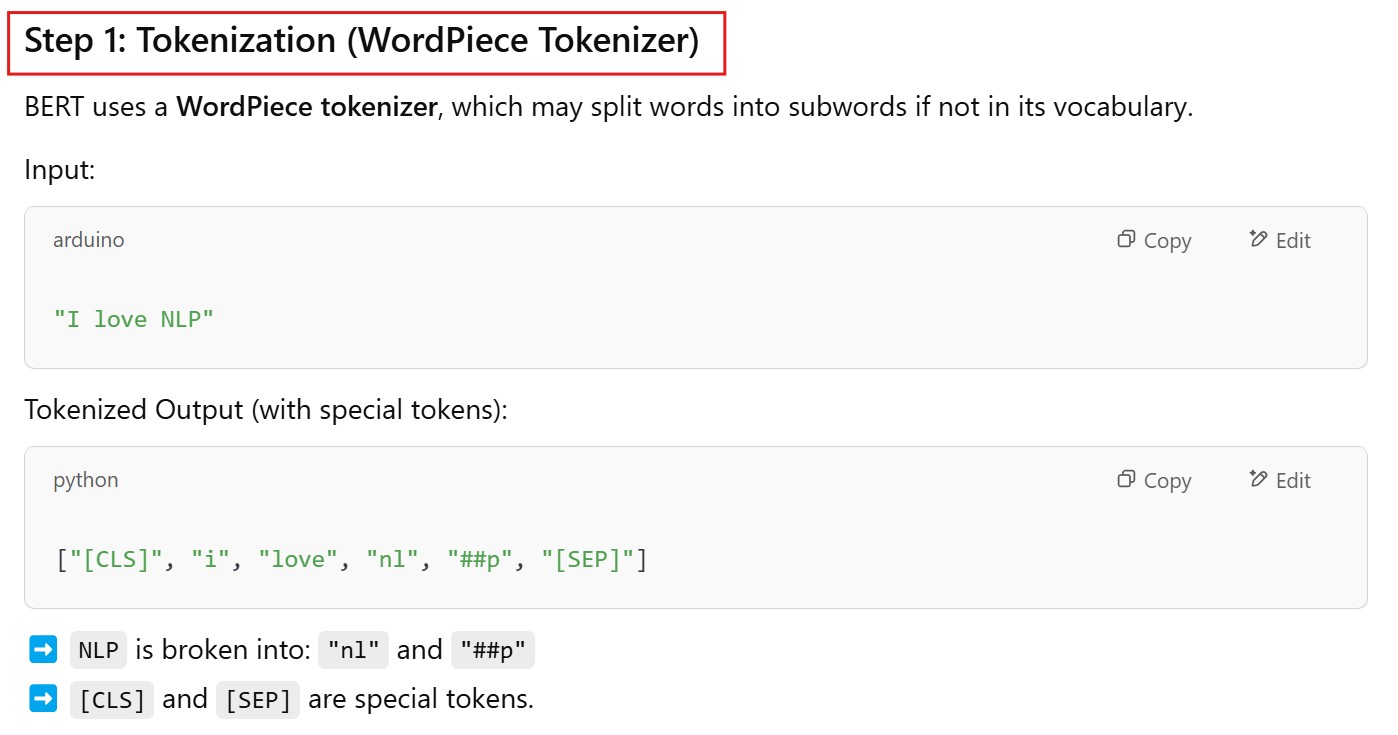The height and width of the screenshot is (735, 1398).
Task: Click the inline "nl" code chip below the code
Action: (353, 651)
